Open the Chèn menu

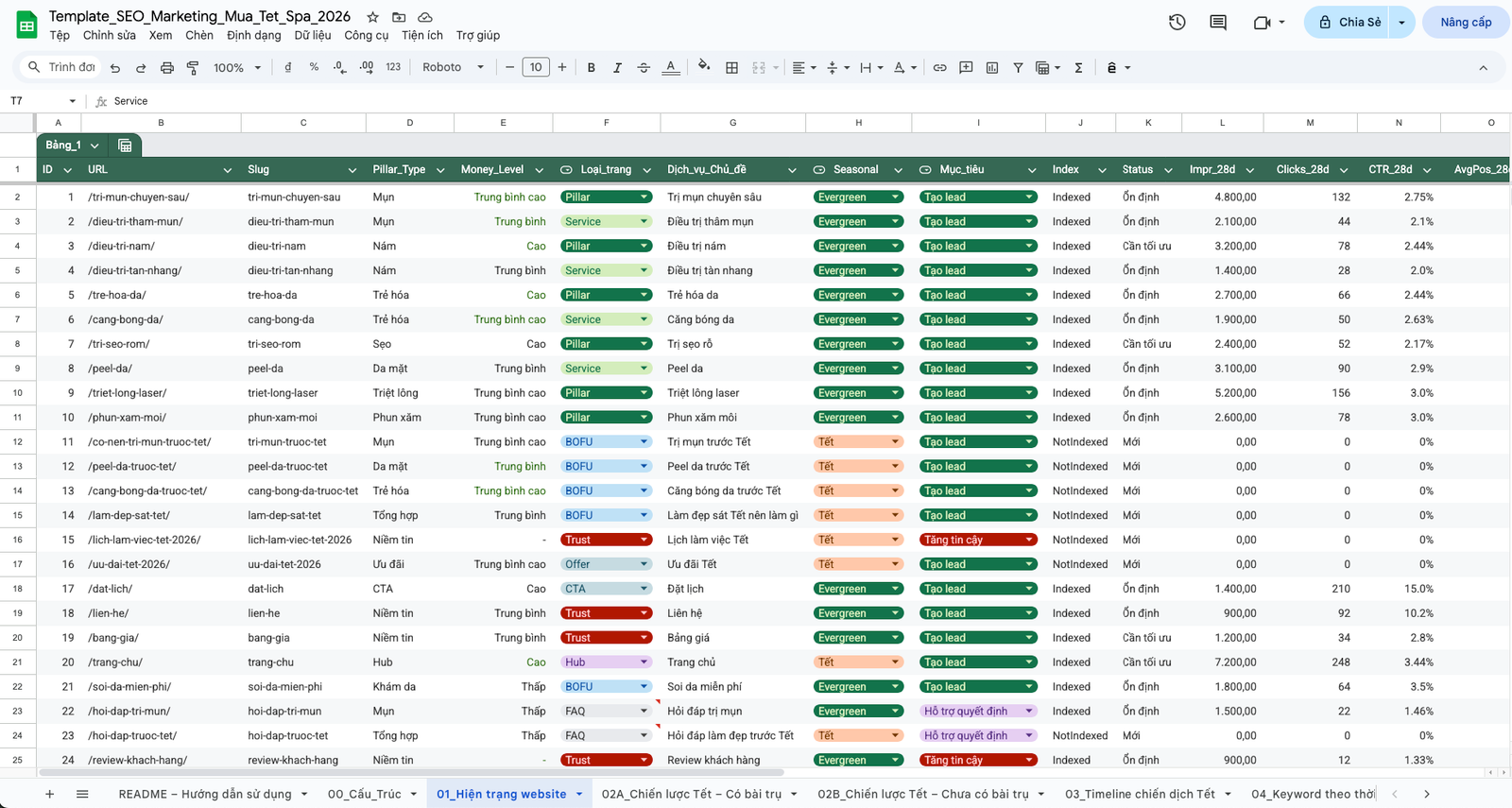[199, 35]
